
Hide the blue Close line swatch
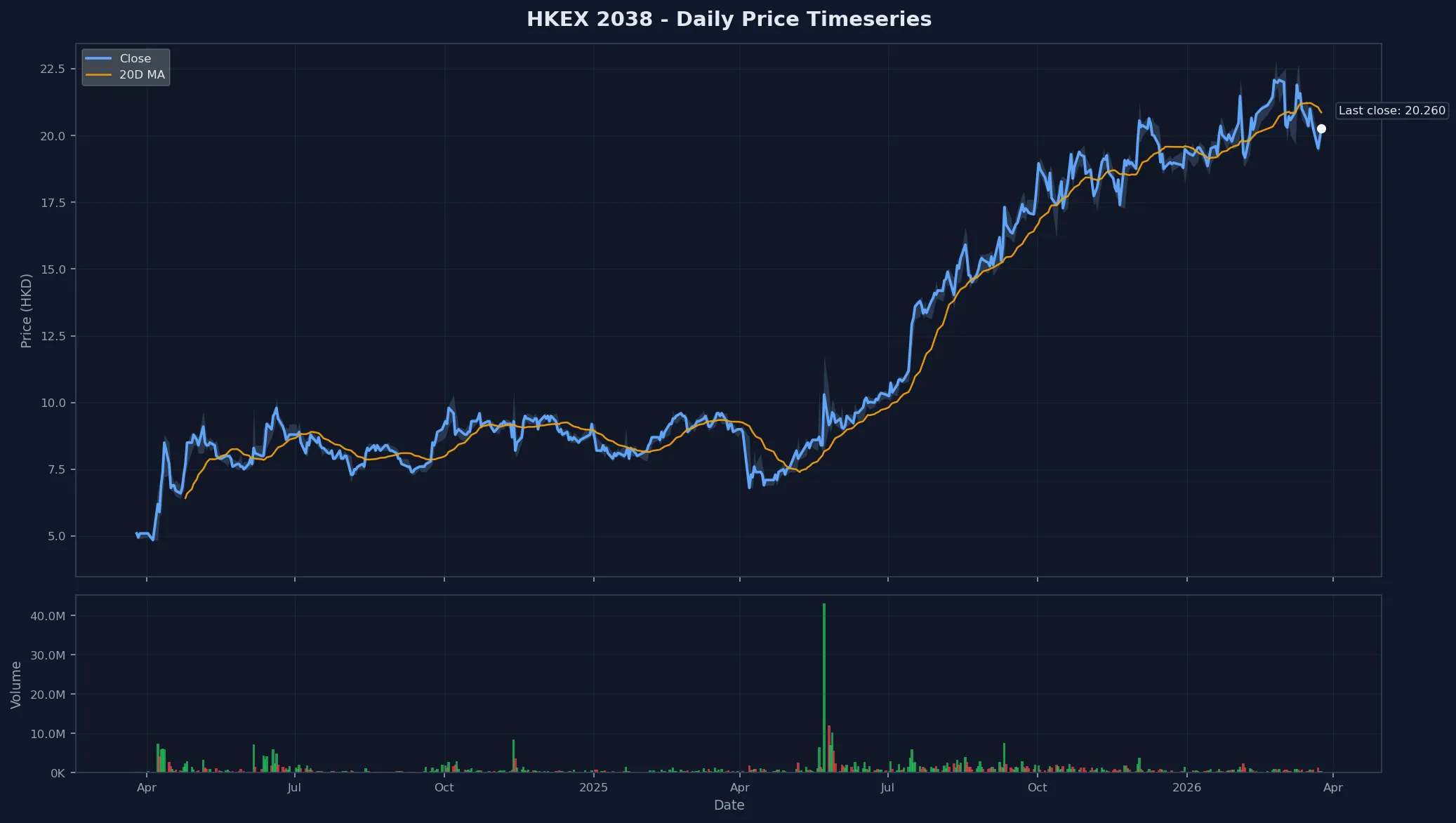click(97, 58)
